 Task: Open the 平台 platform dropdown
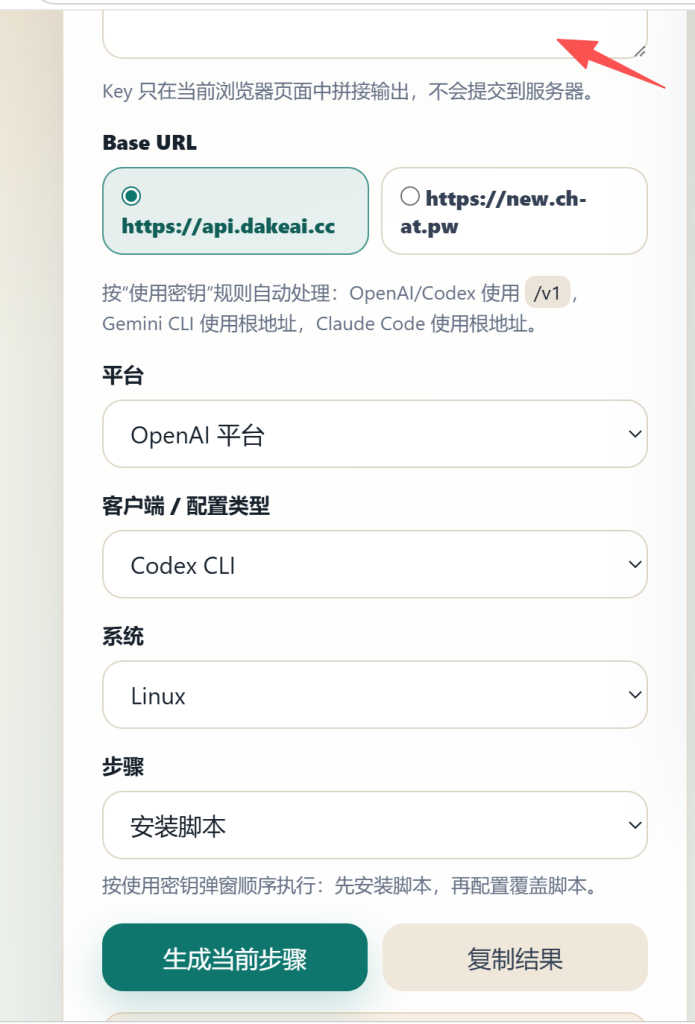point(374,434)
